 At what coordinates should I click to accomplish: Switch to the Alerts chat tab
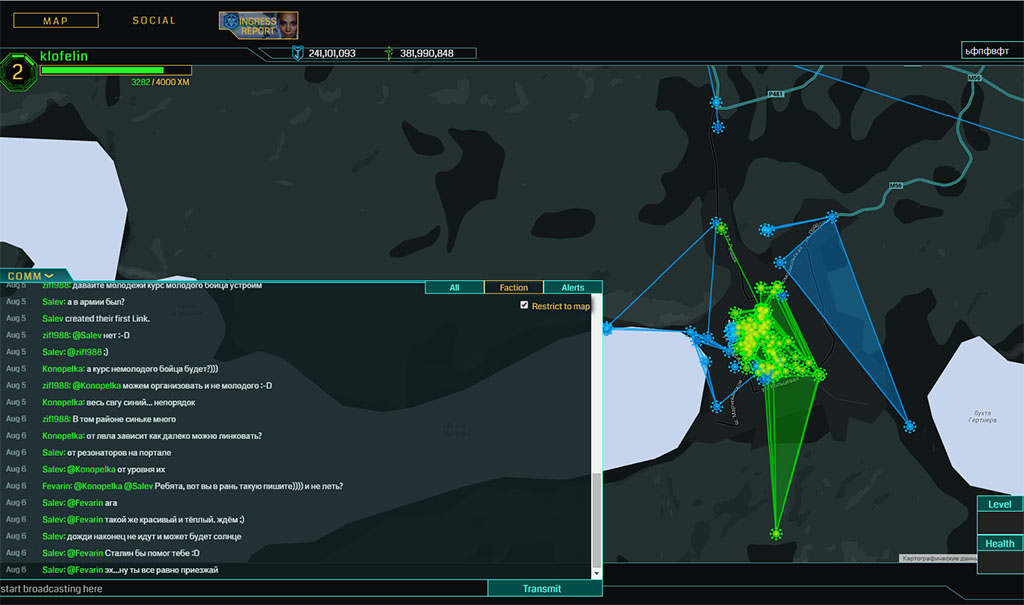click(573, 287)
